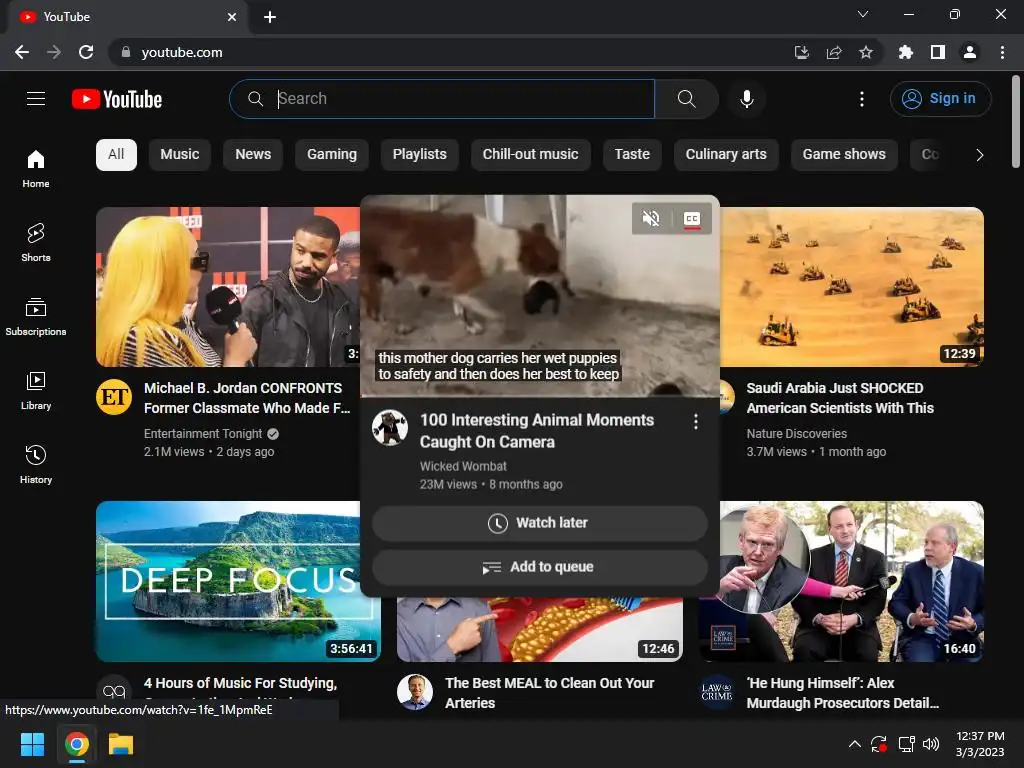
Task: Open a new browser tab
Action: pyautogui.click(x=270, y=17)
